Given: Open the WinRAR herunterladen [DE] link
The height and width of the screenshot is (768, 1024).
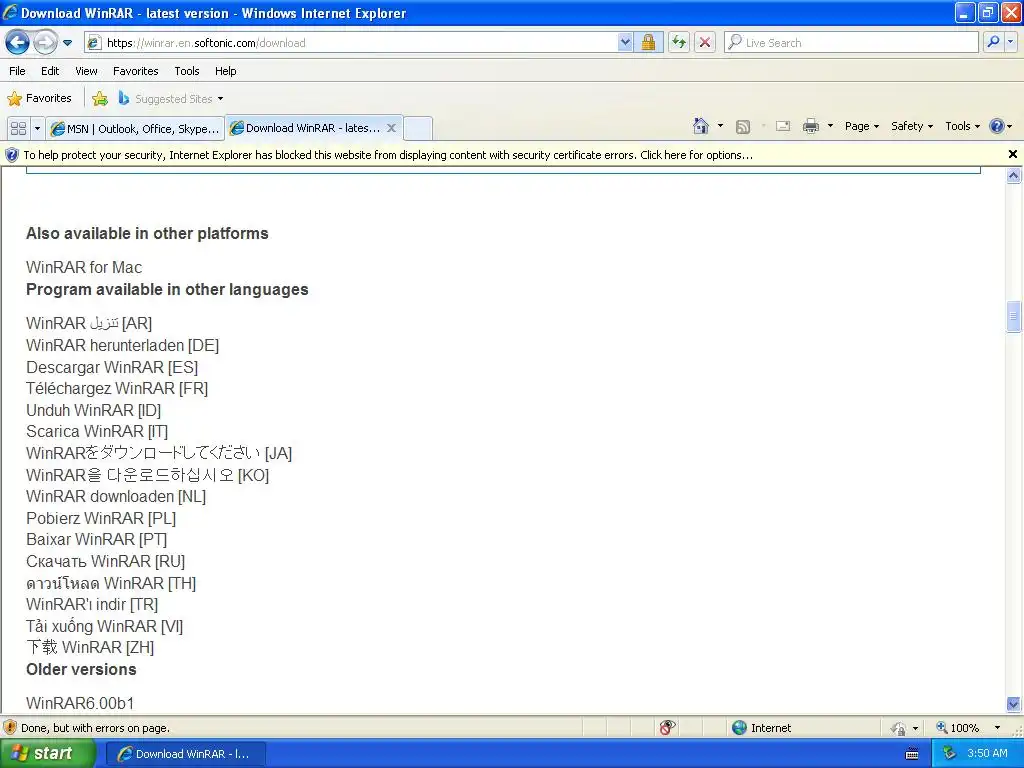Looking at the screenshot, I should pyautogui.click(x=122, y=345).
